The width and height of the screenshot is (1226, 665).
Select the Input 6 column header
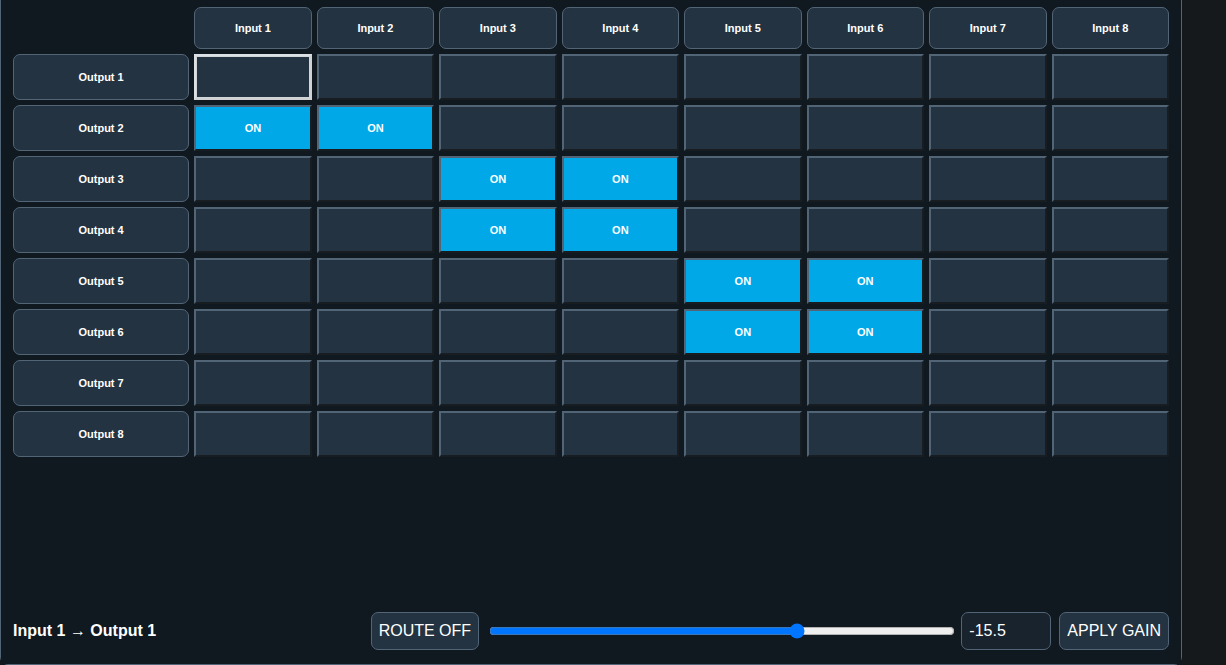865,28
